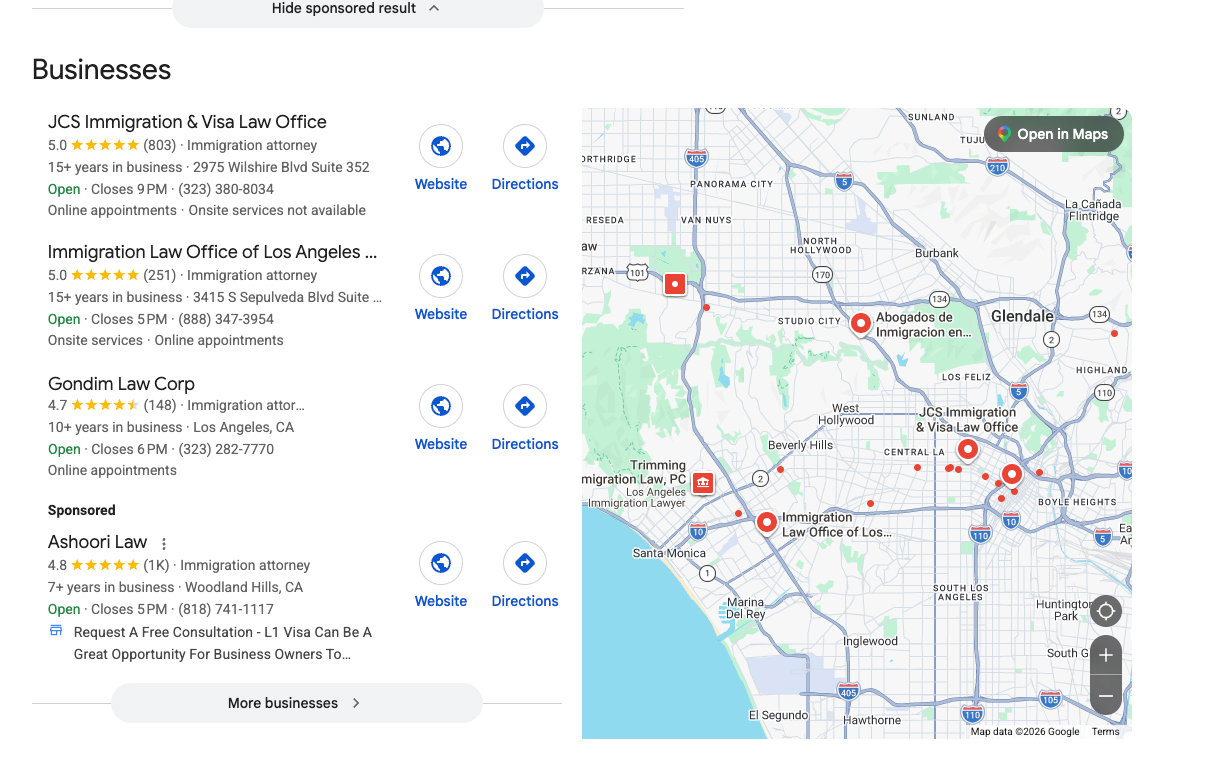Viewport: 1217px width, 757px height.
Task: Click the Inglewood label on the map
Action: tap(870, 641)
